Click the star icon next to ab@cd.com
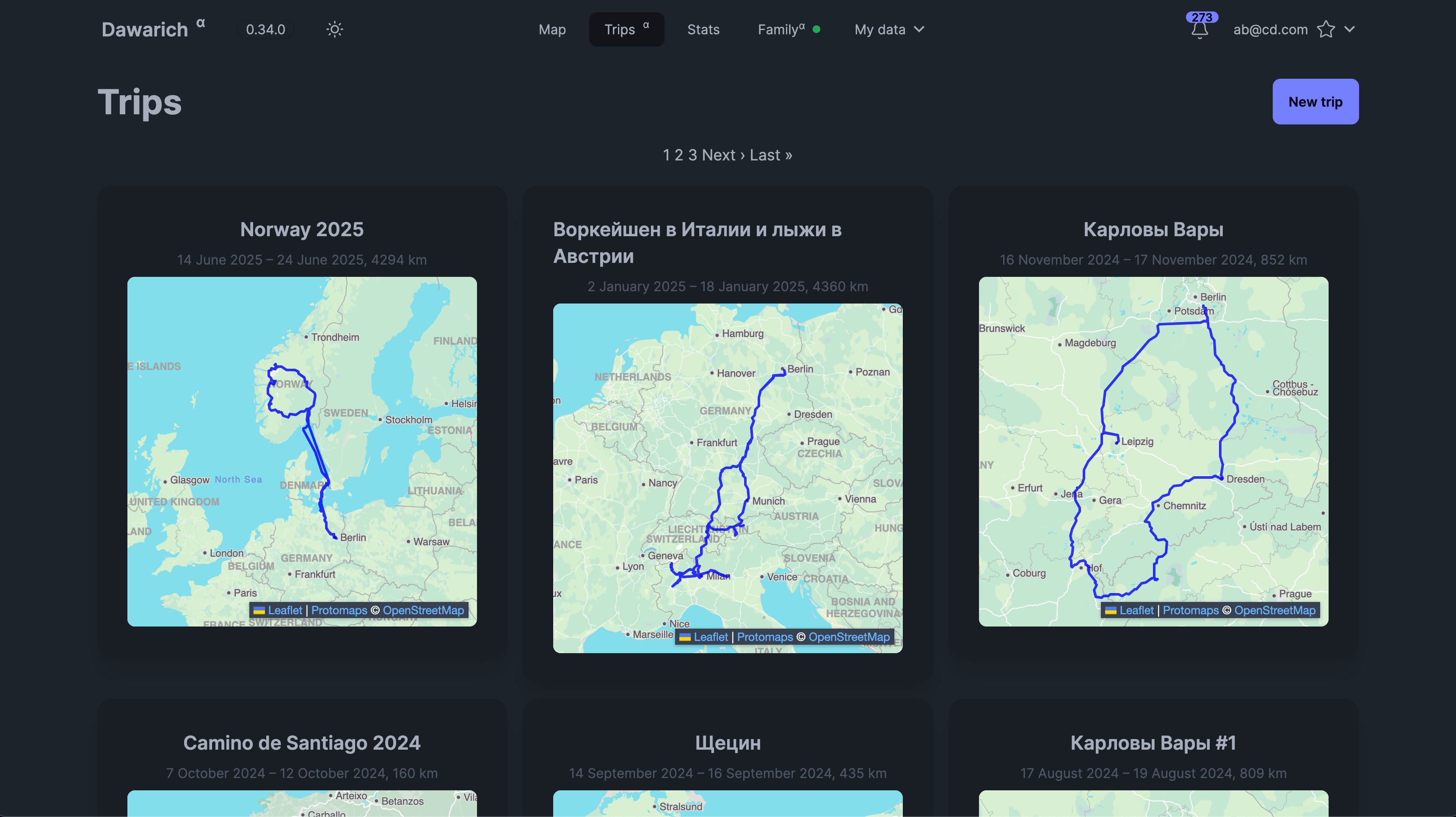This screenshot has height=817, width=1456. [1326, 29]
